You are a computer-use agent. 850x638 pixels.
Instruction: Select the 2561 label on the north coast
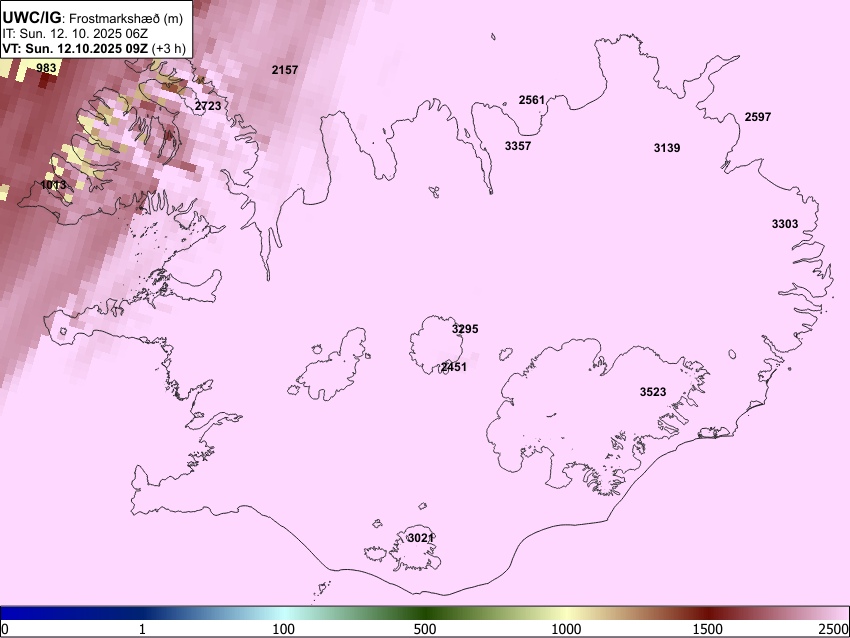click(532, 100)
